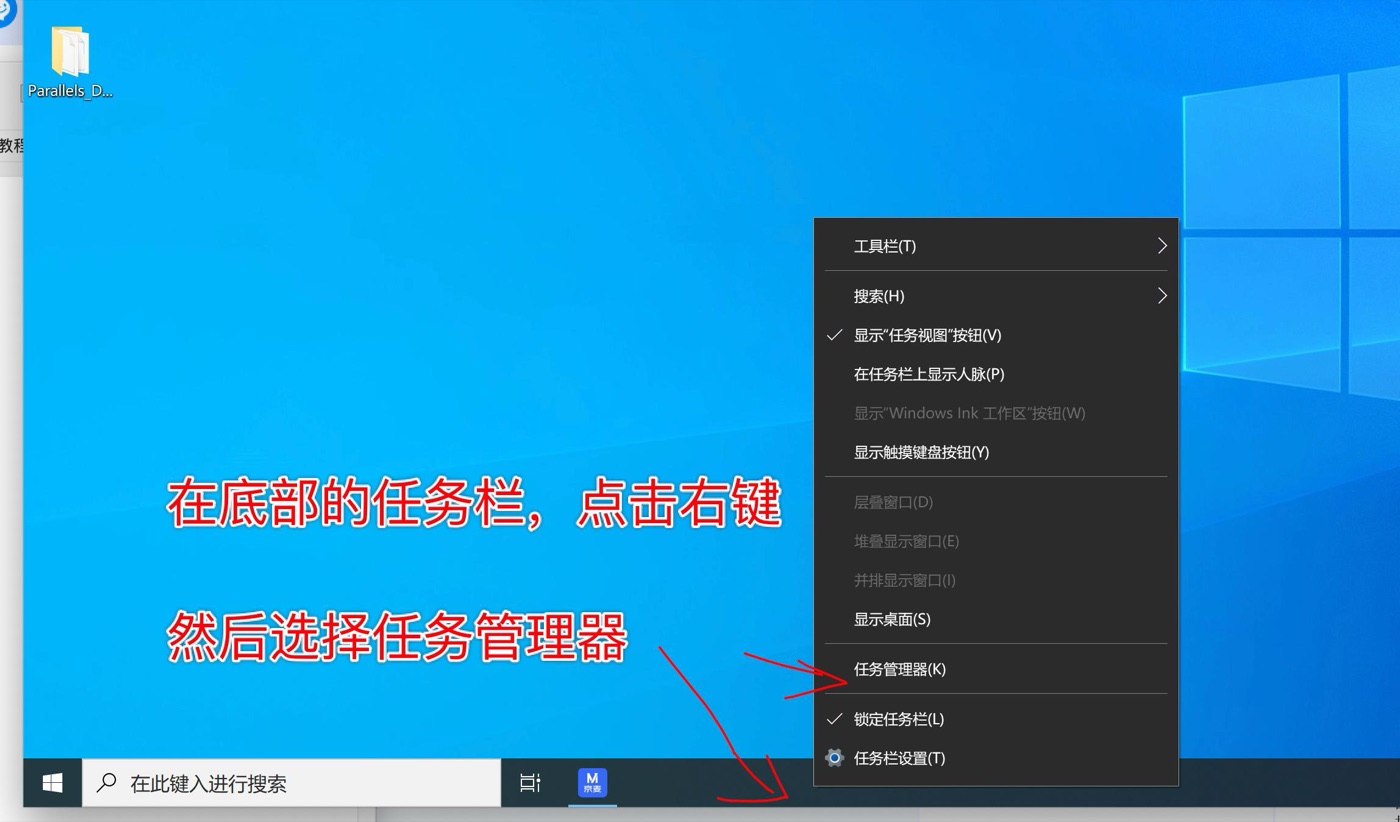Expand the 工具栏(T) submenu

tap(996, 246)
